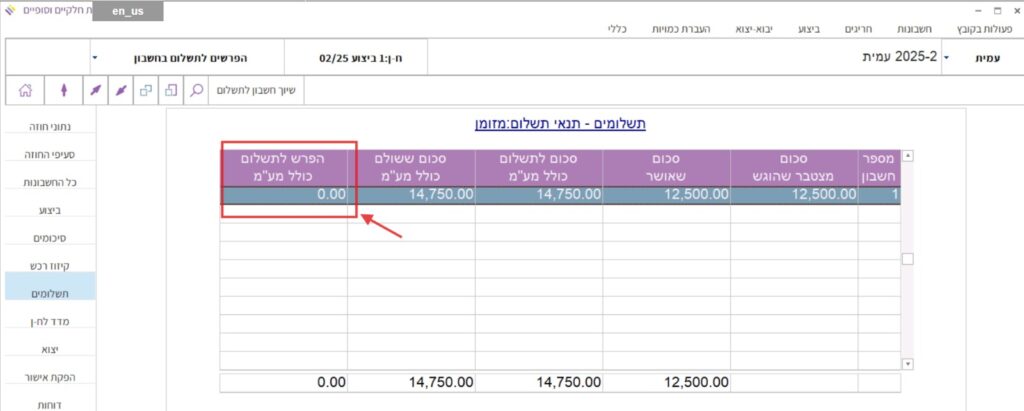Click the purple up-arrow toolbar icon
The image size is (1024, 411).
click(64, 90)
